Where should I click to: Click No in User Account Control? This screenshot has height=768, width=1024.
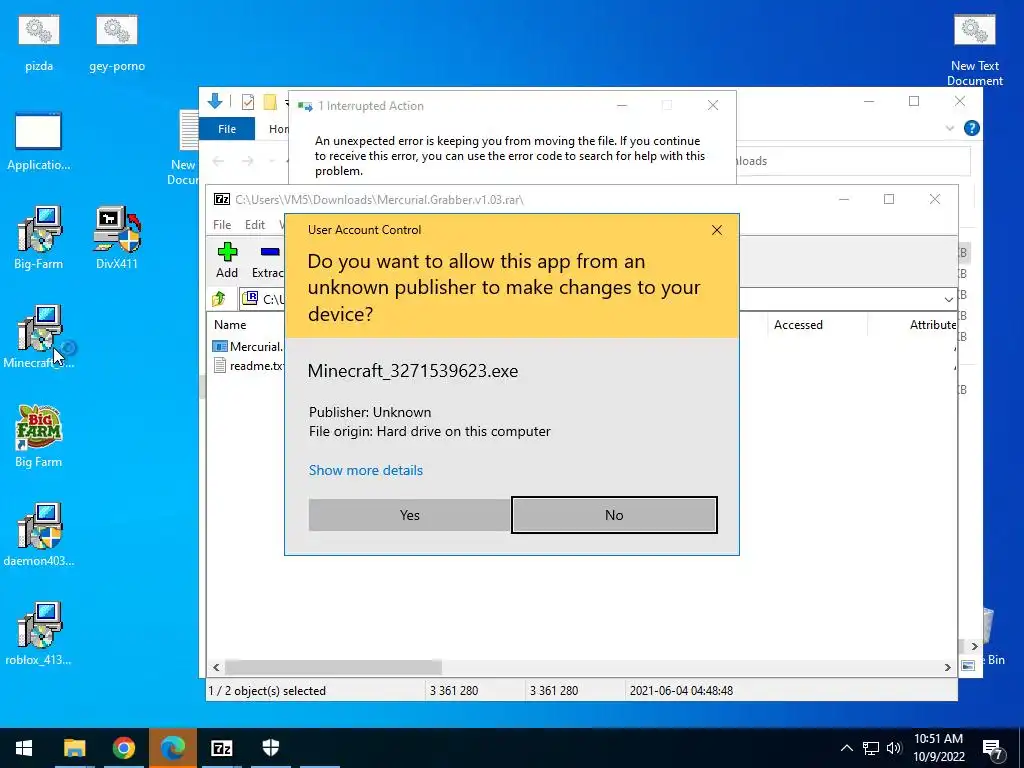coord(614,515)
